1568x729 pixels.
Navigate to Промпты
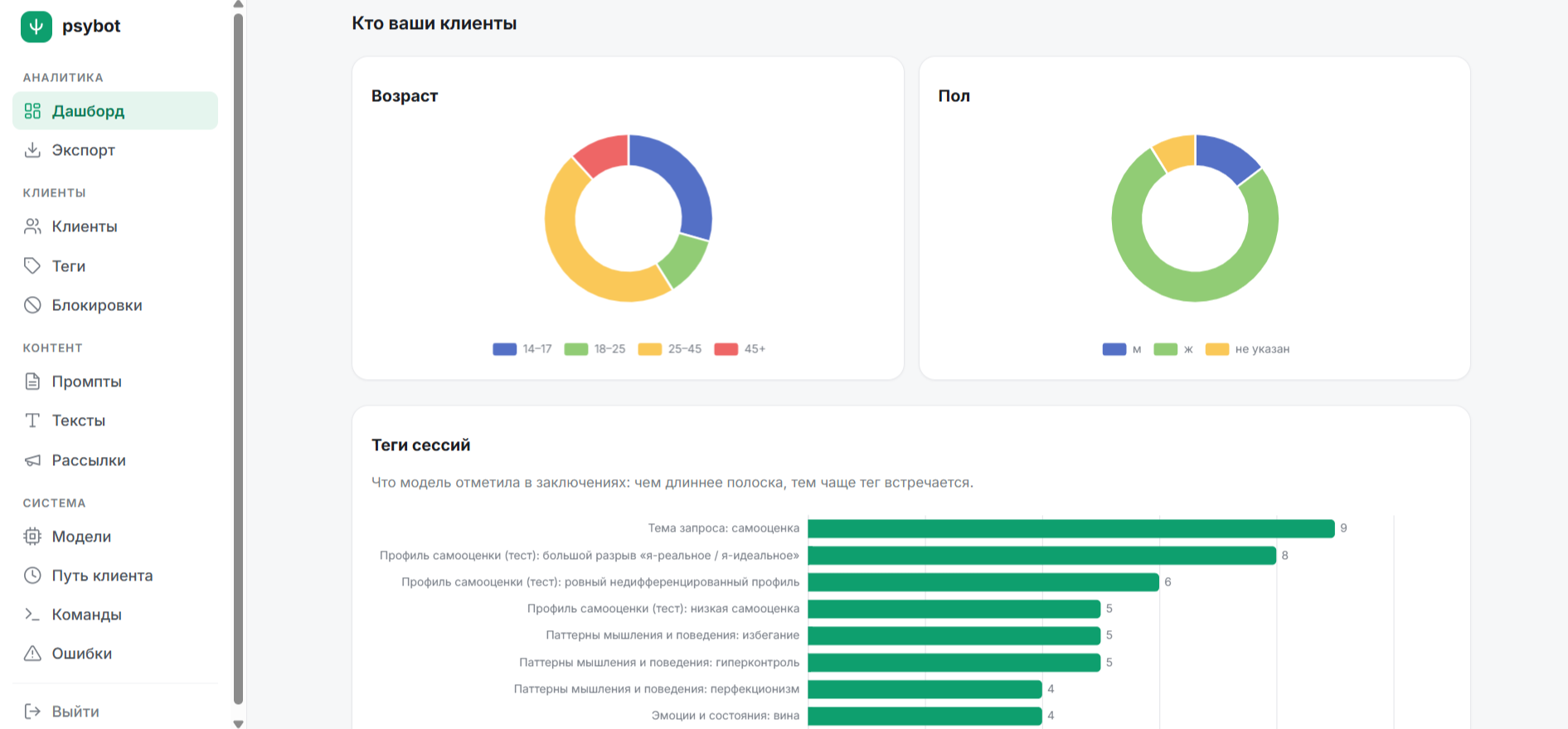pyautogui.click(x=115, y=382)
